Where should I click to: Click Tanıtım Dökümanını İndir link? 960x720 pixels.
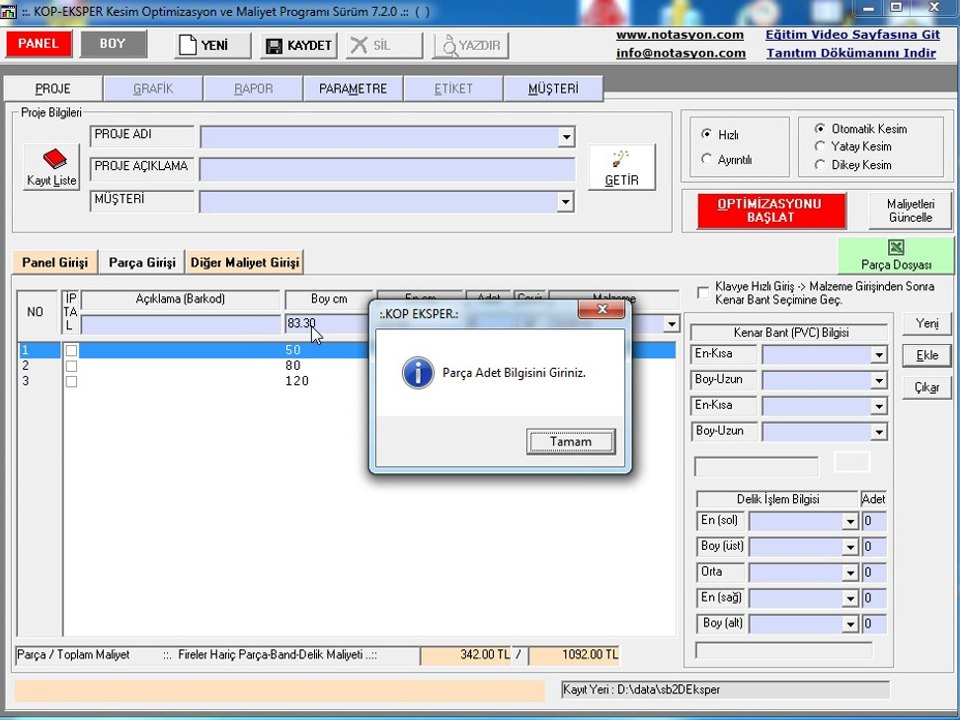tap(851, 53)
